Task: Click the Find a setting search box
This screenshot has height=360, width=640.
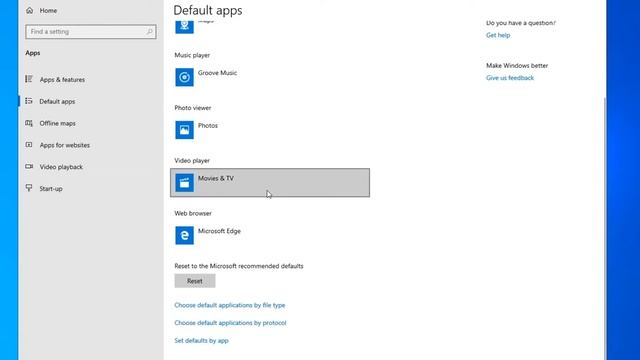Action: click(x=91, y=31)
